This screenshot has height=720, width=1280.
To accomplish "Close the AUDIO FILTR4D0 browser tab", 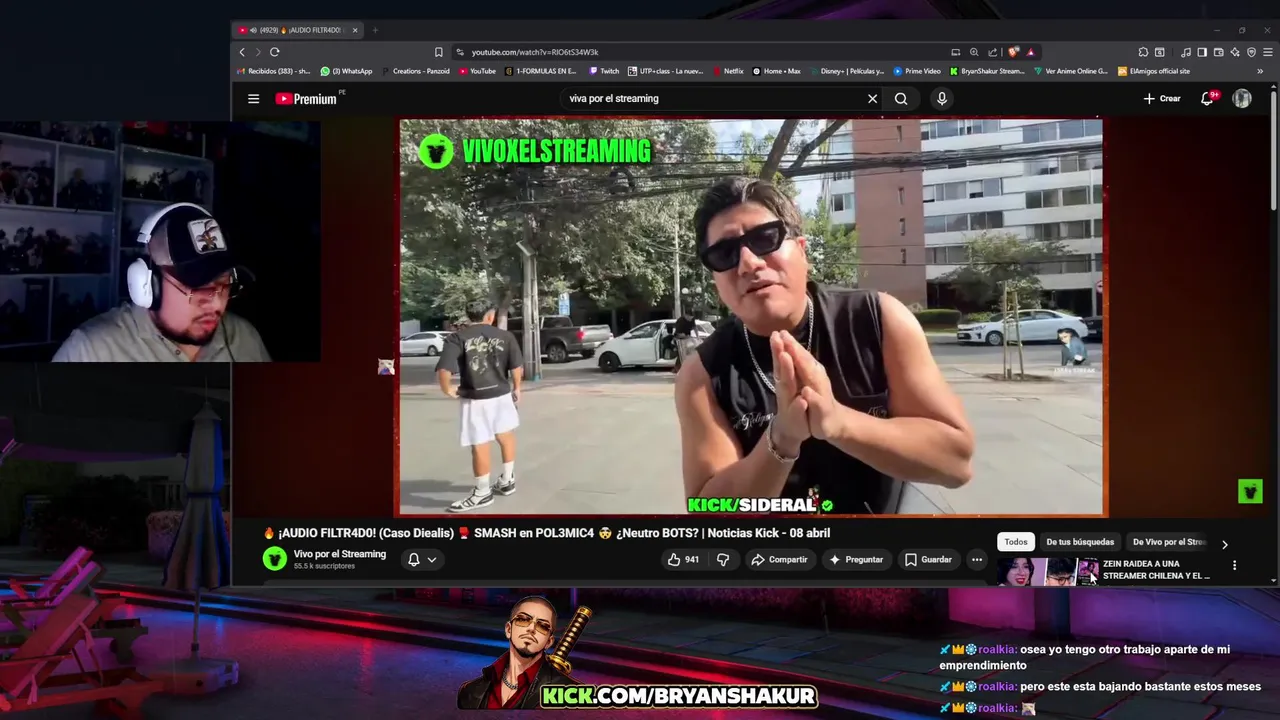I will [x=355, y=30].
